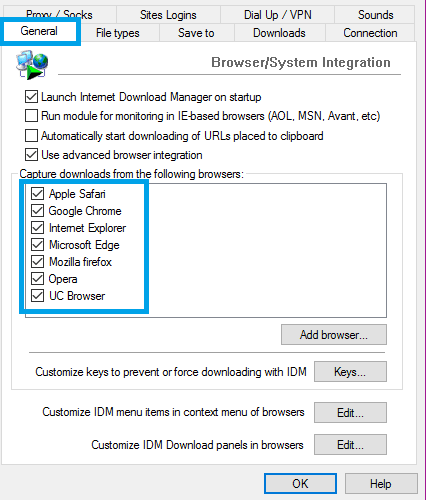This screenshot has width=426, height=500.
Task: Uncheck Apple Safari in browser list
Action: (37, 194)
